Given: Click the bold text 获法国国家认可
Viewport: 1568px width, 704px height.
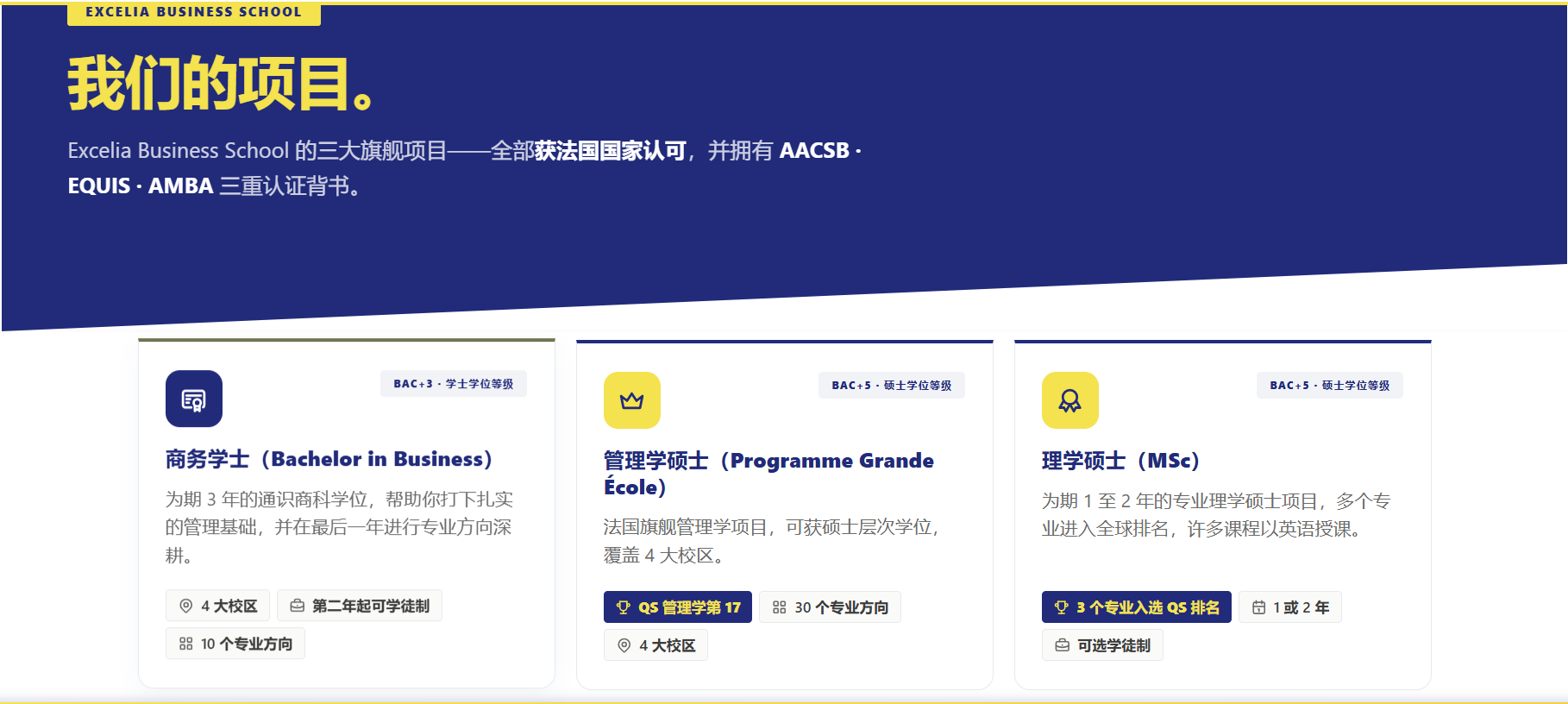Looking at the screenshot, I should click(x=611, y=151).
